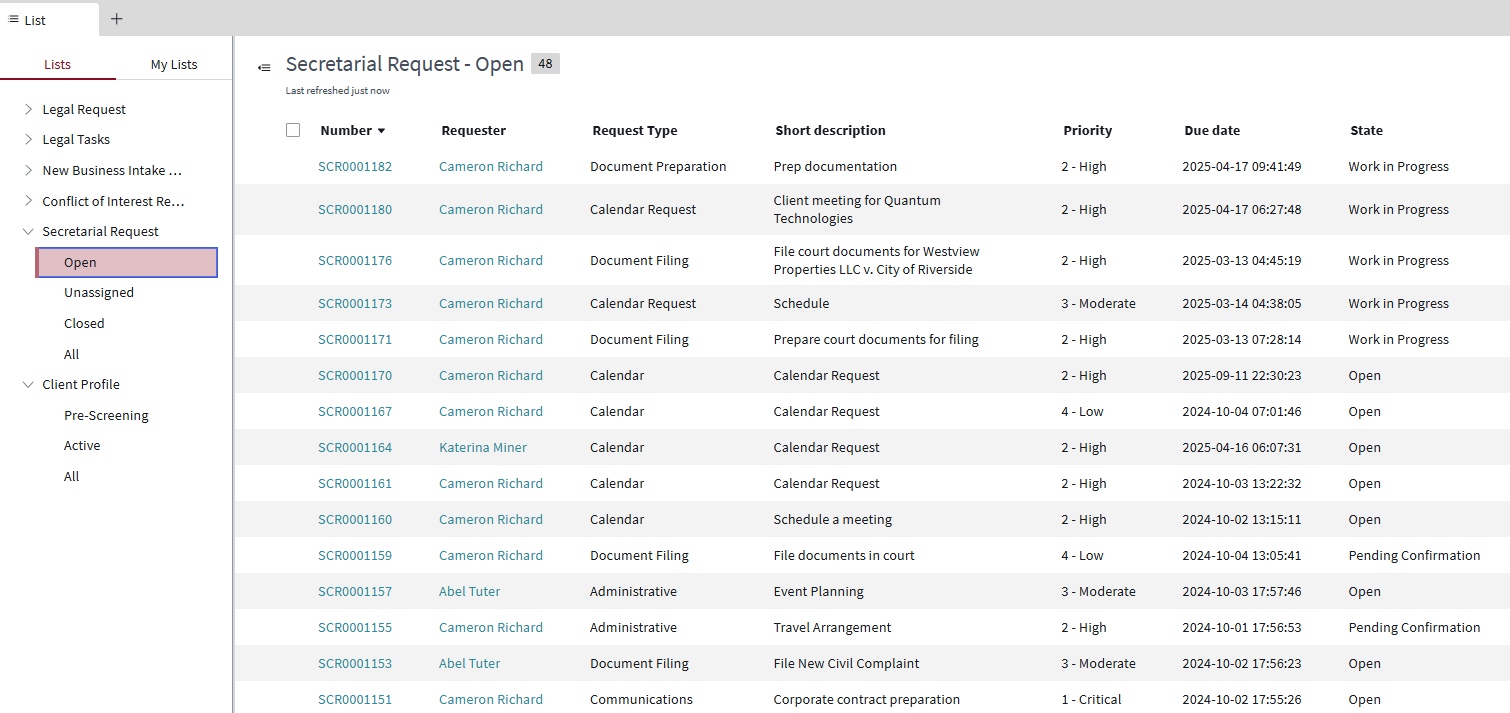Collapse the Client Profile group
This screenshot has width=1510, height=713.
click(x=28, y=384)
